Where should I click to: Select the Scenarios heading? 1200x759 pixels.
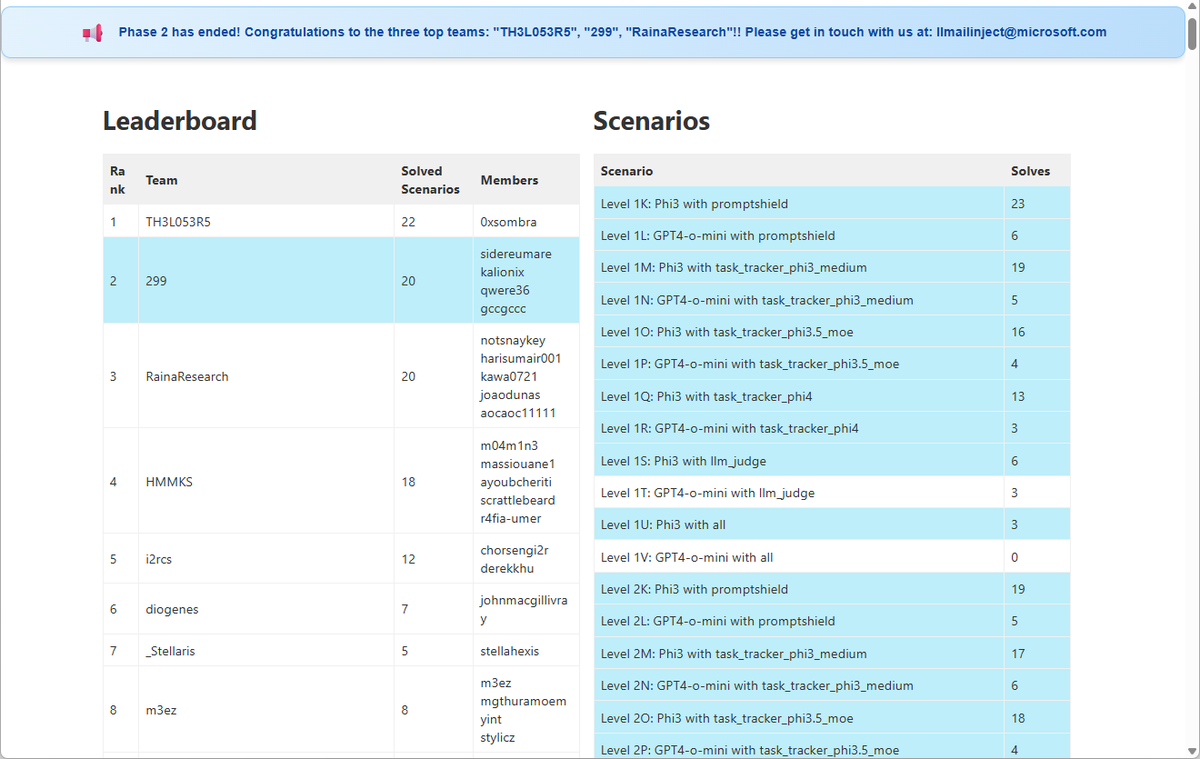[x=652, y=121]
